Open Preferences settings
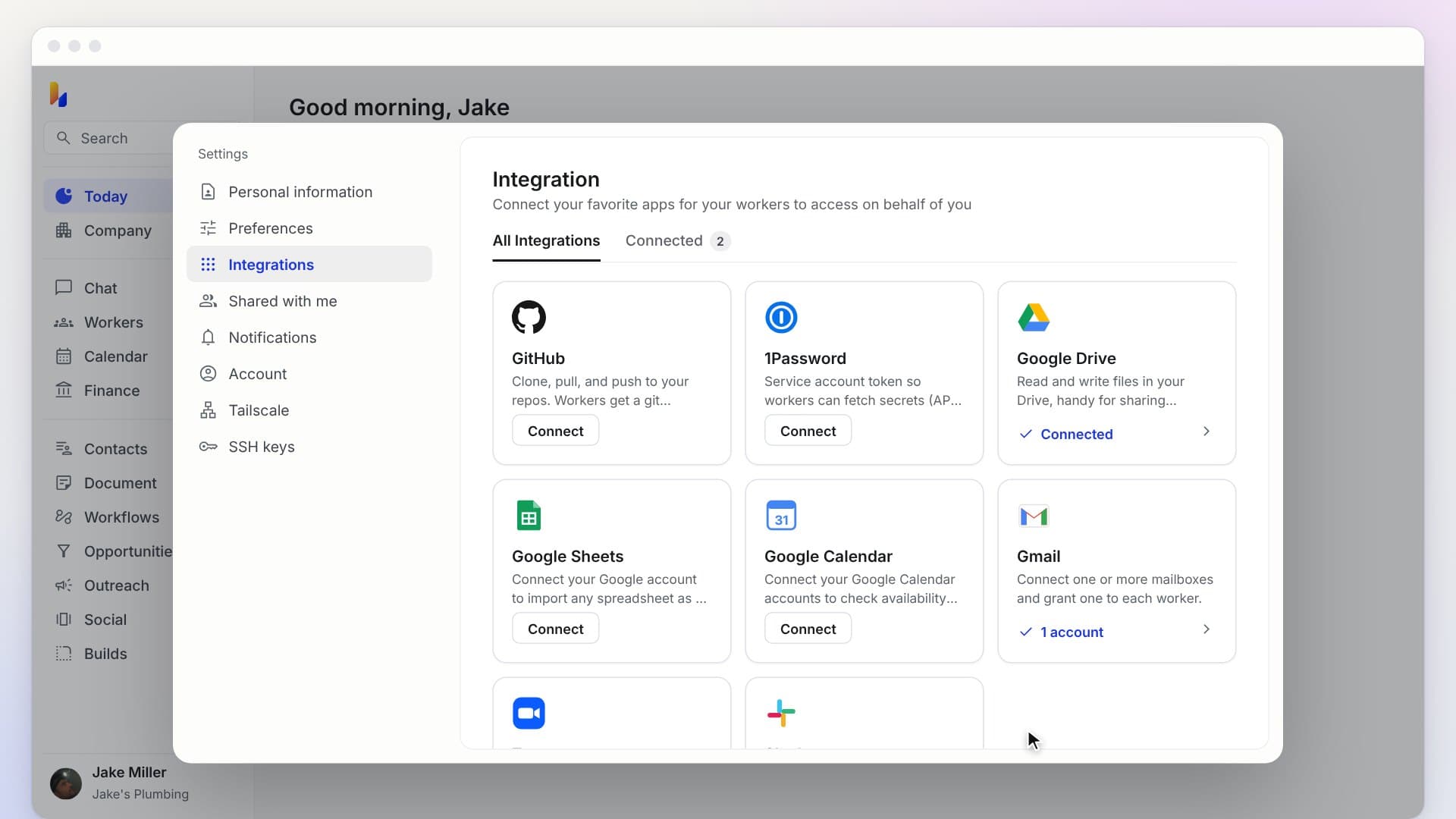 click(309, 227)
